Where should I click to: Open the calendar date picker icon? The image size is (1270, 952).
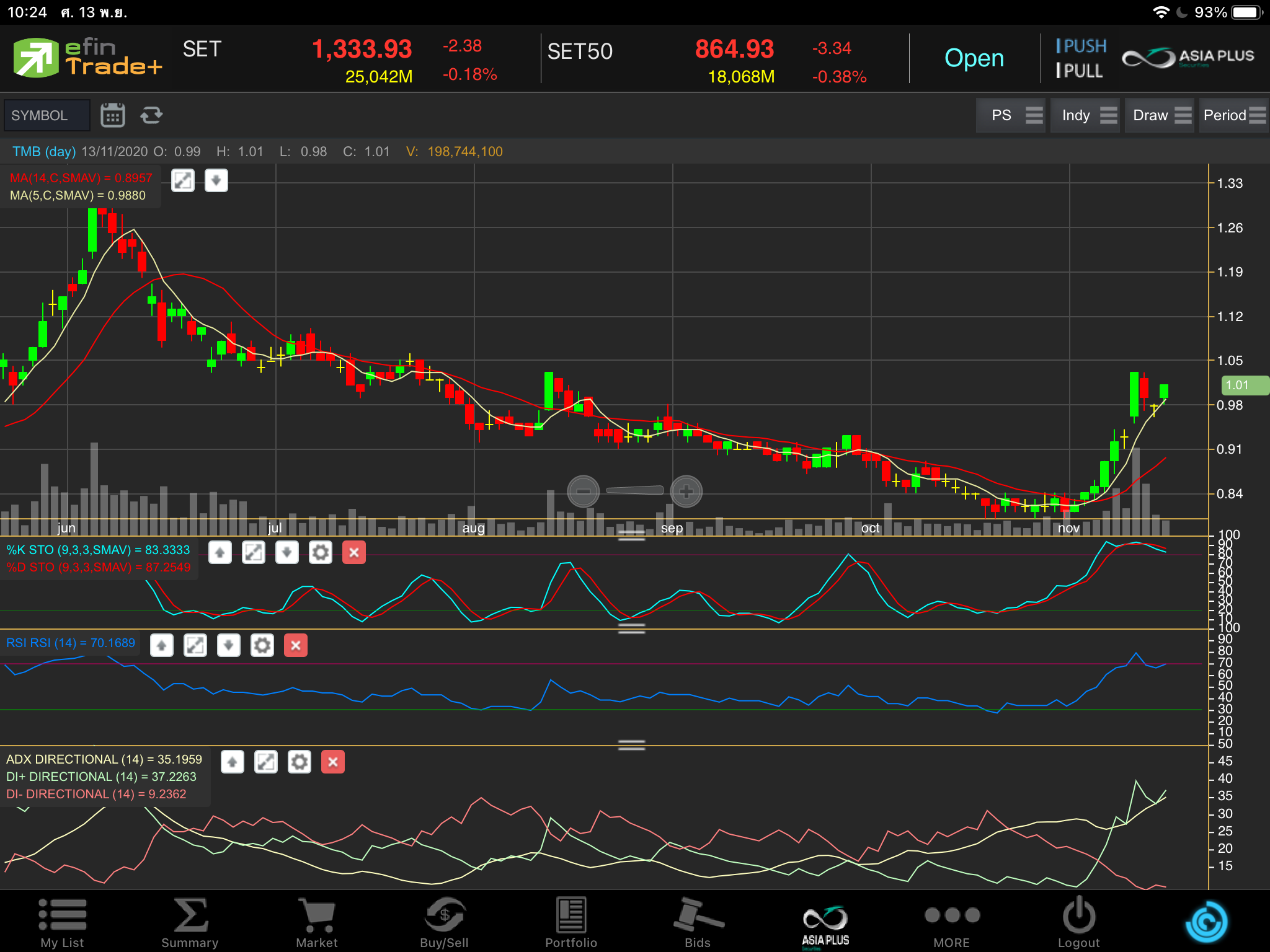[112, 115]
